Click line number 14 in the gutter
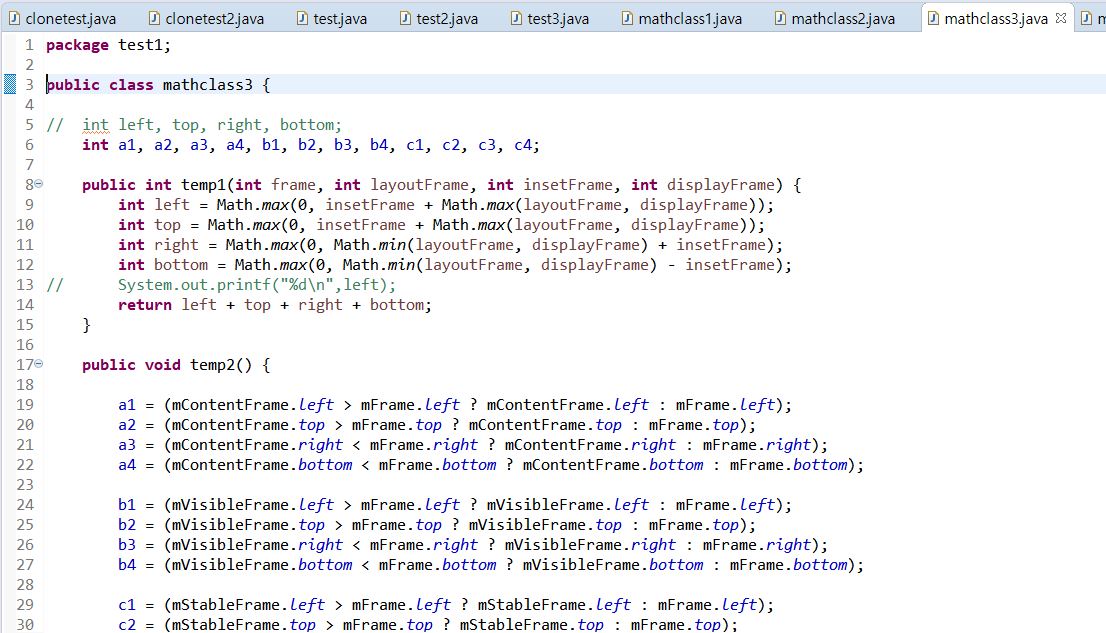Image resolution: width=1106 pixels, height=633 pixels. coord(25,305)
